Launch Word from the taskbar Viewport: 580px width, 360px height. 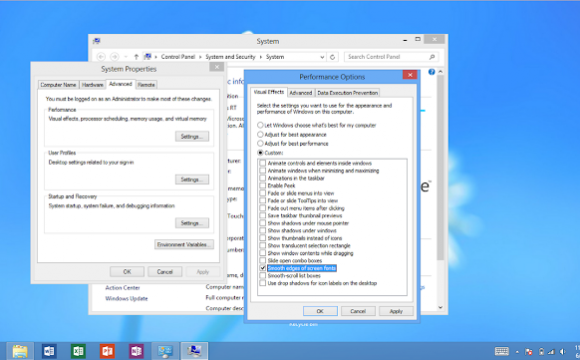coord(49,351)
